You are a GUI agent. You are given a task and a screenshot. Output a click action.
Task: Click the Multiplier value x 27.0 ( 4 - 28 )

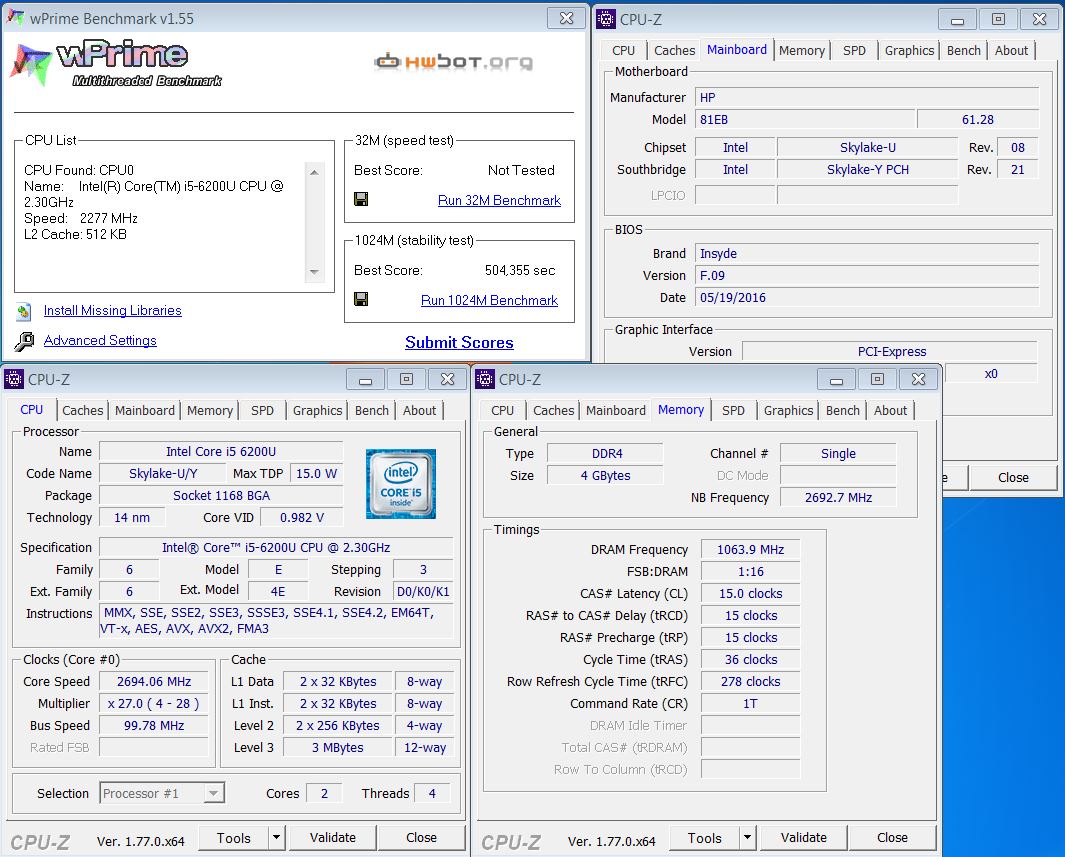tap(154, 704)
